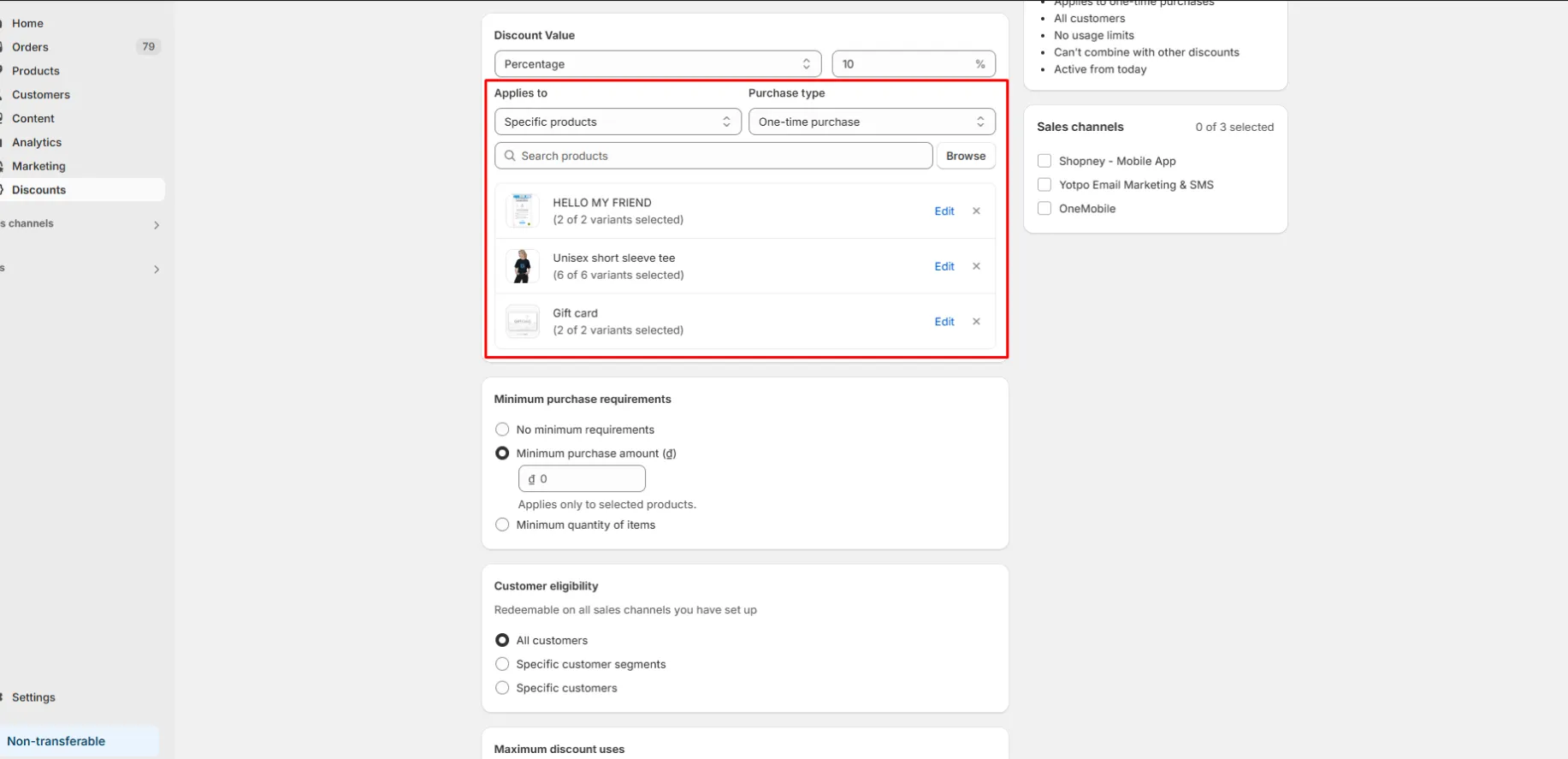Image resolution: width=1568 pixels, height=759 pixels.
Task: Click the 'Active from today' summary item
Action: pyautogui.click(x=1100, y=69)
